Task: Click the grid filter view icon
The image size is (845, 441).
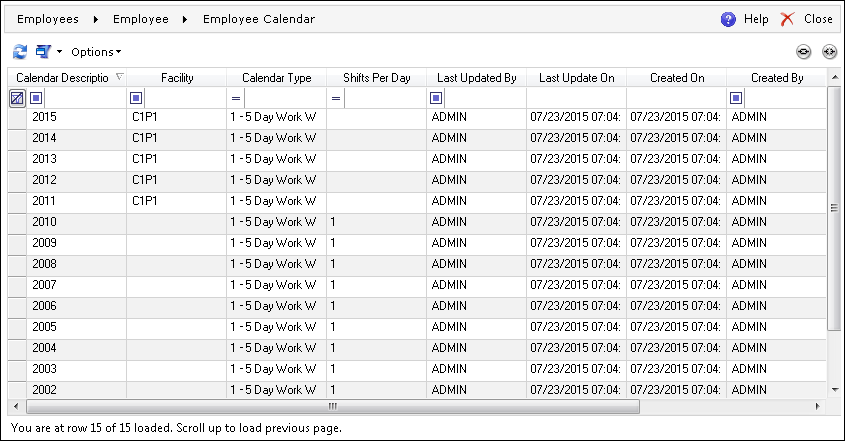Action: click(43, 52)
